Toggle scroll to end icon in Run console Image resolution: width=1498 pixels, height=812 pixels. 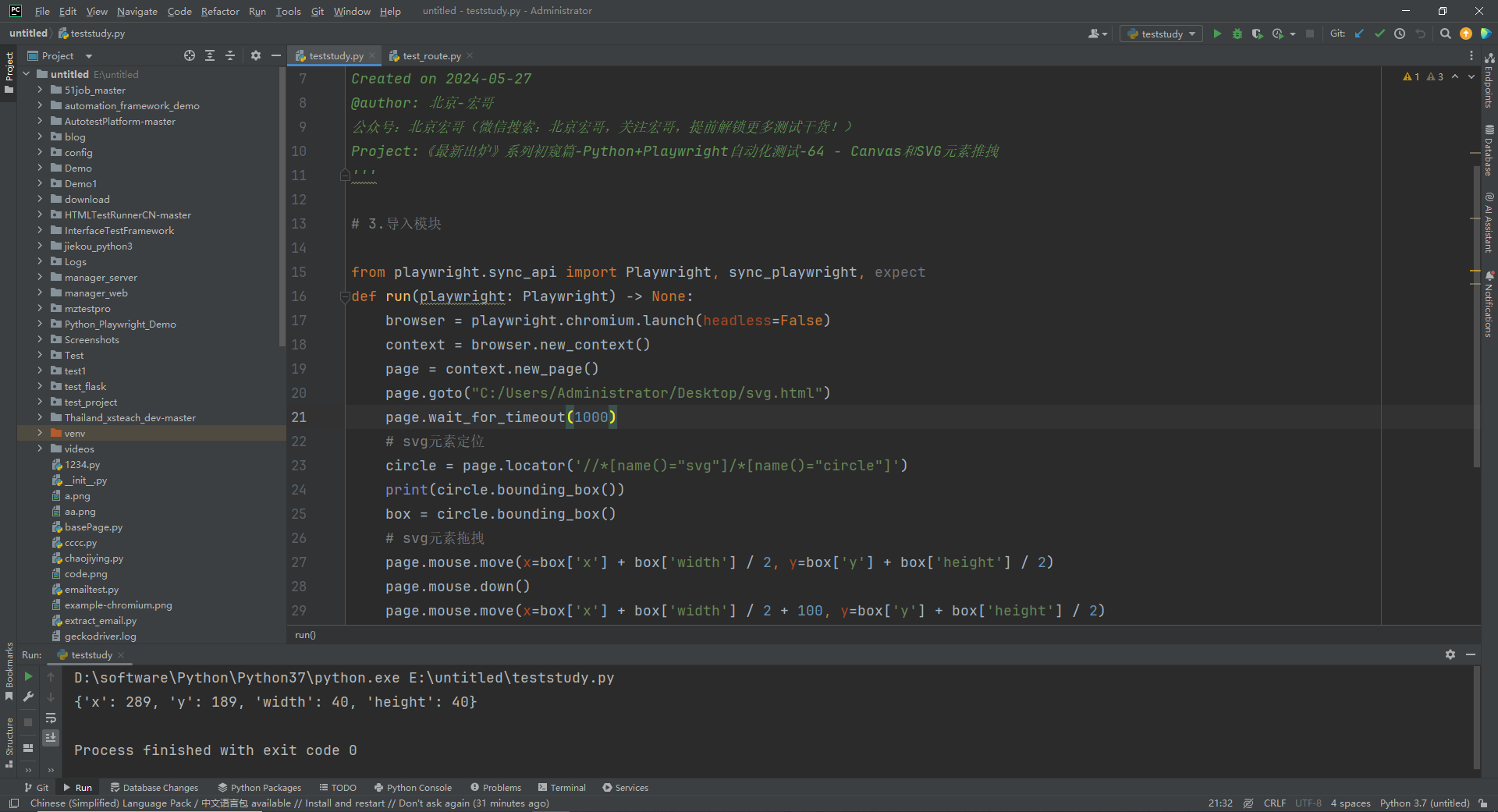(51, 737)
